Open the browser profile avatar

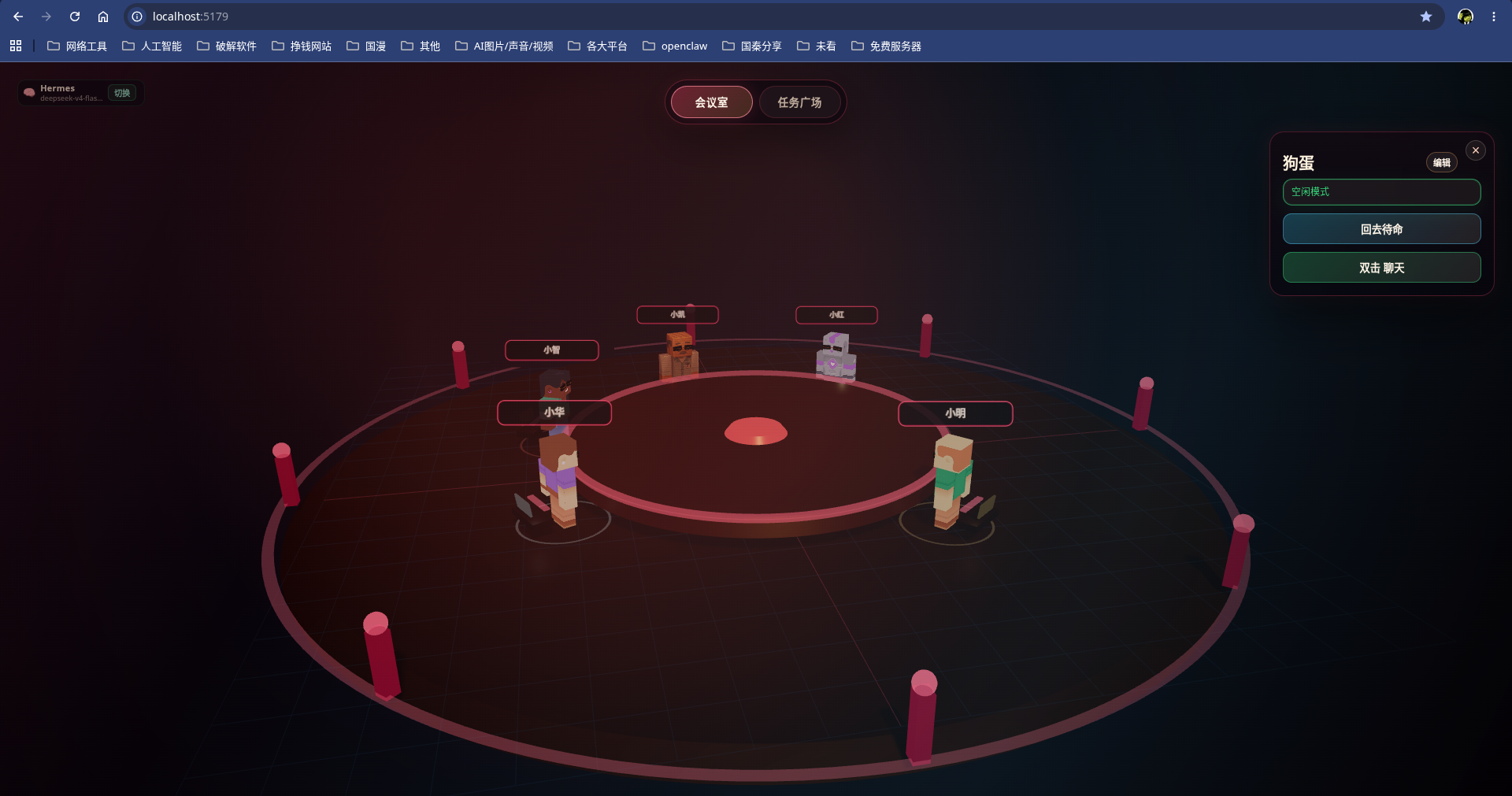pos(1466,17)
